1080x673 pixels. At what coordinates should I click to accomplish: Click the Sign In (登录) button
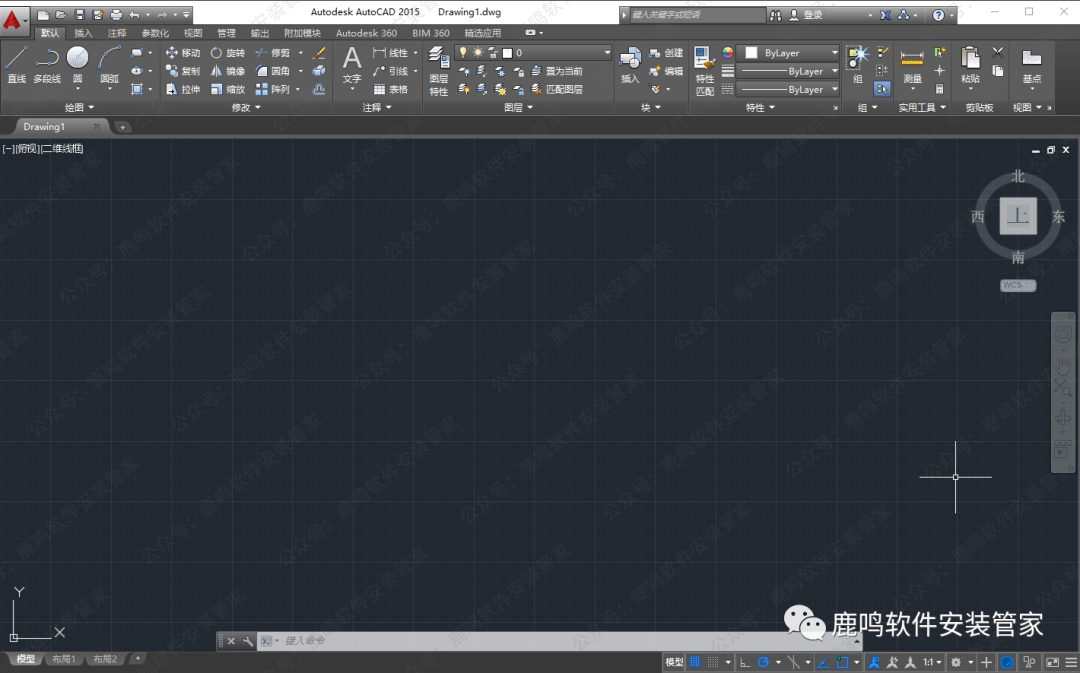click(812, 15)
